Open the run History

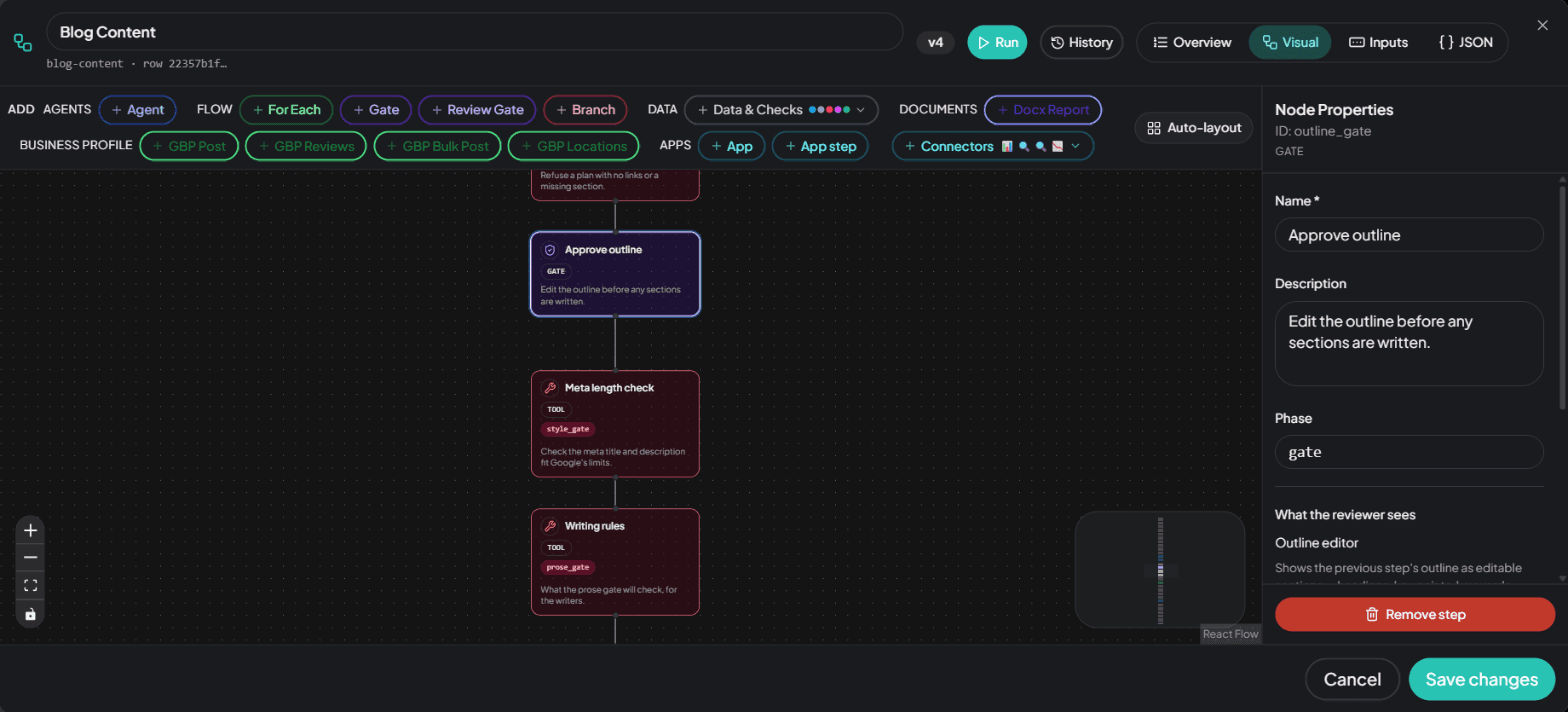pos(1082,42)
